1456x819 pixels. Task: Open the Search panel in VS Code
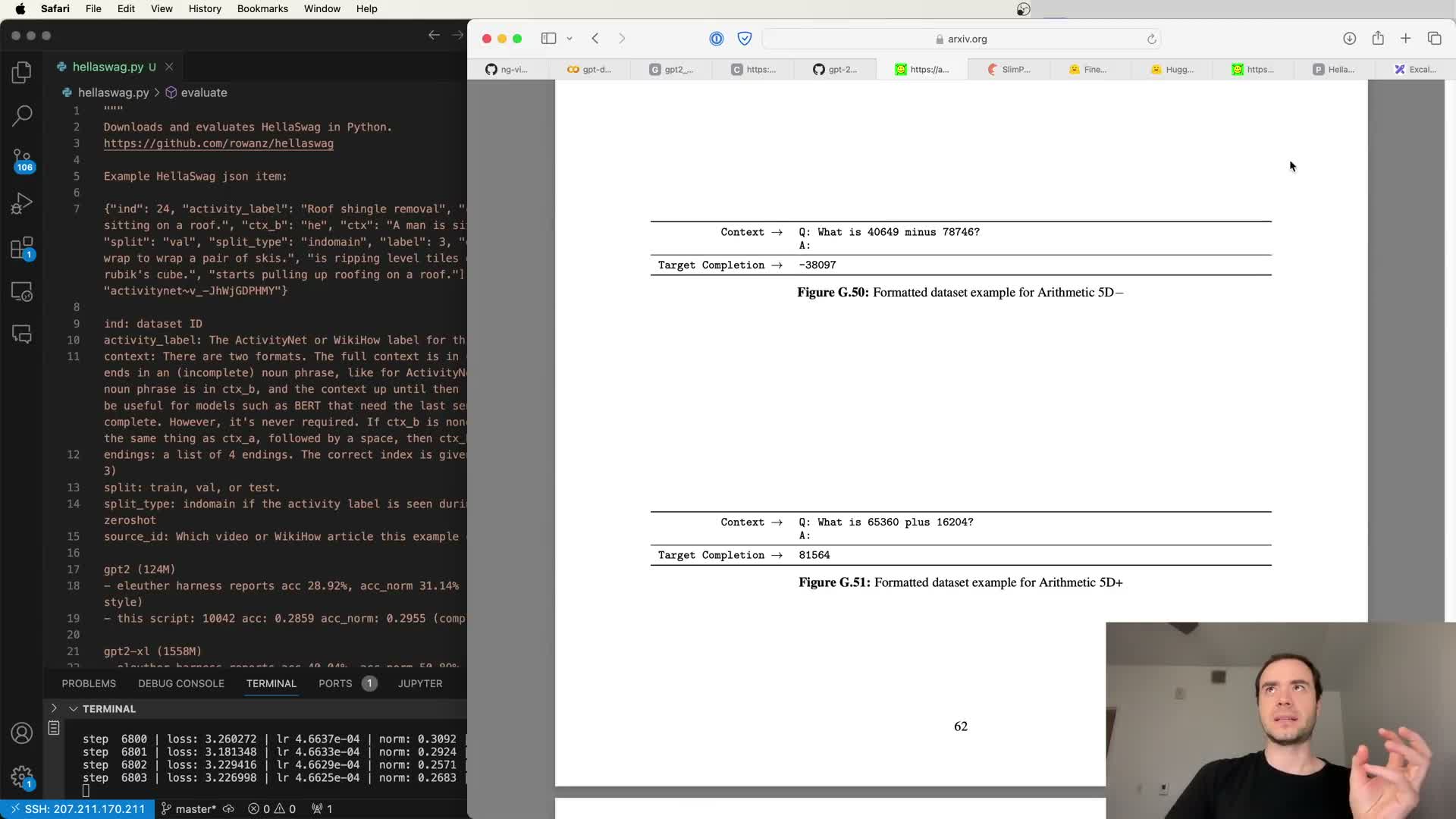pyautogui.click(x=22, y=115)
